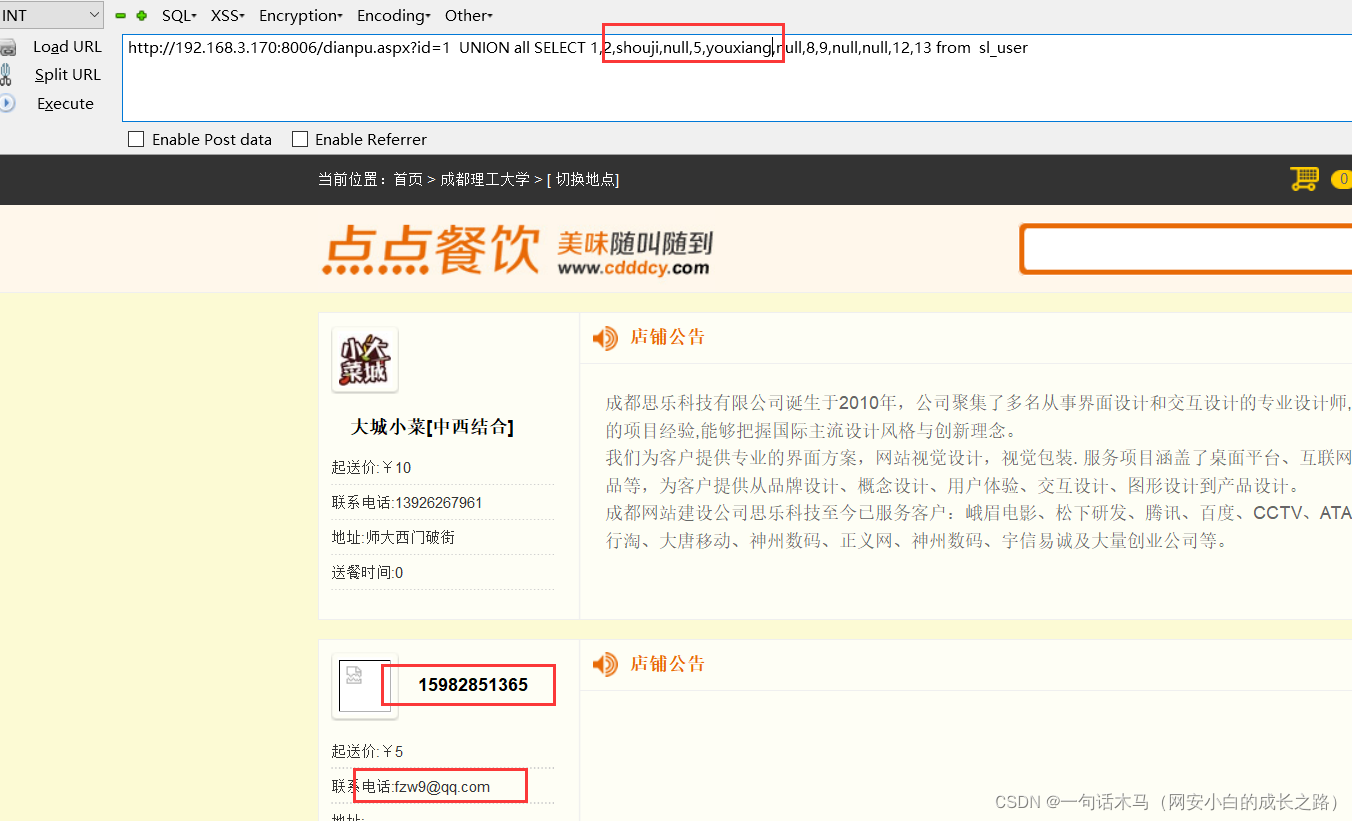Expand the Encryption menu
Screen dimensions: 1352x821
pos(301,16)
